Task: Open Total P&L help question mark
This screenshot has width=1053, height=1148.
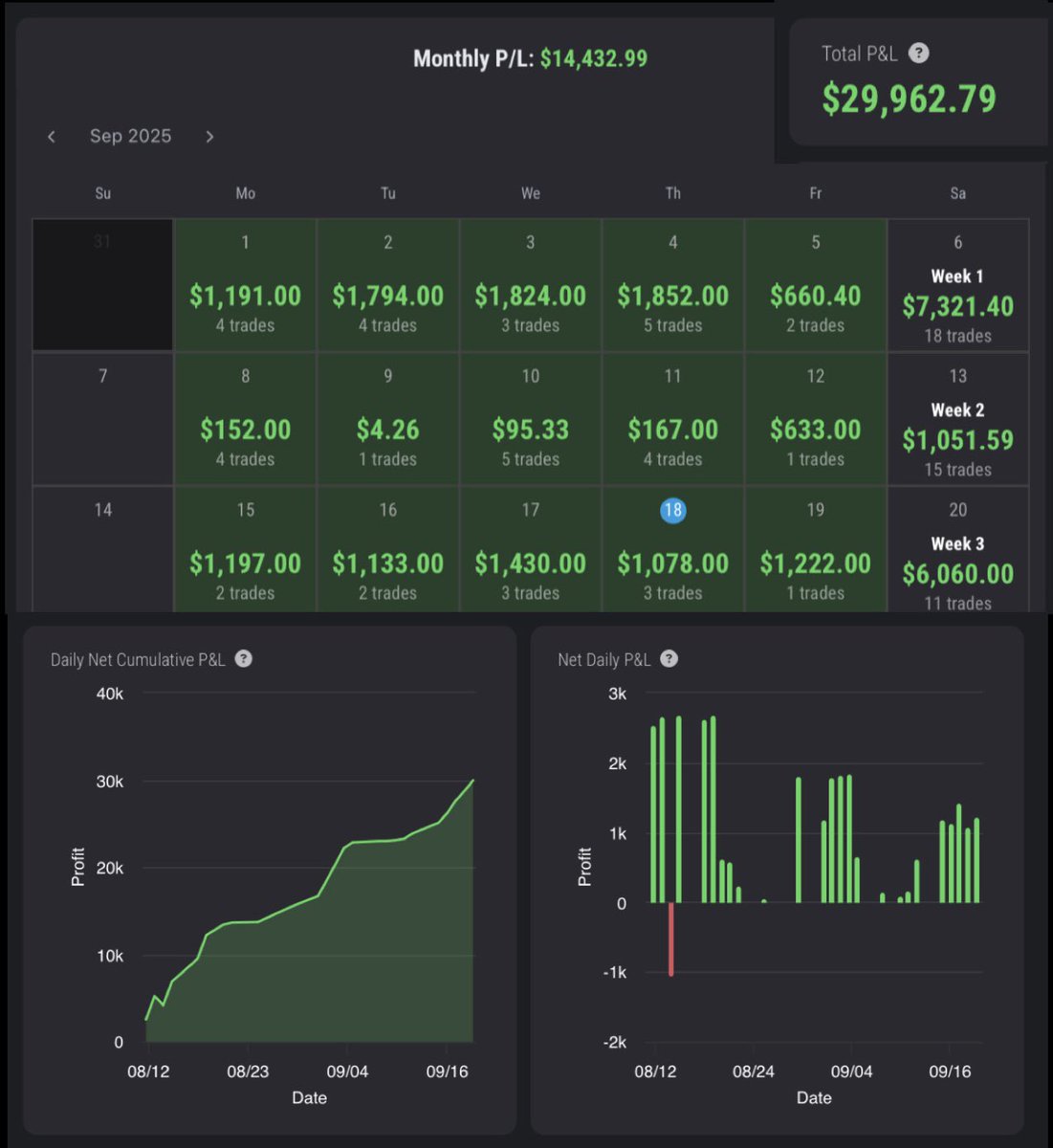Action: 918,54
